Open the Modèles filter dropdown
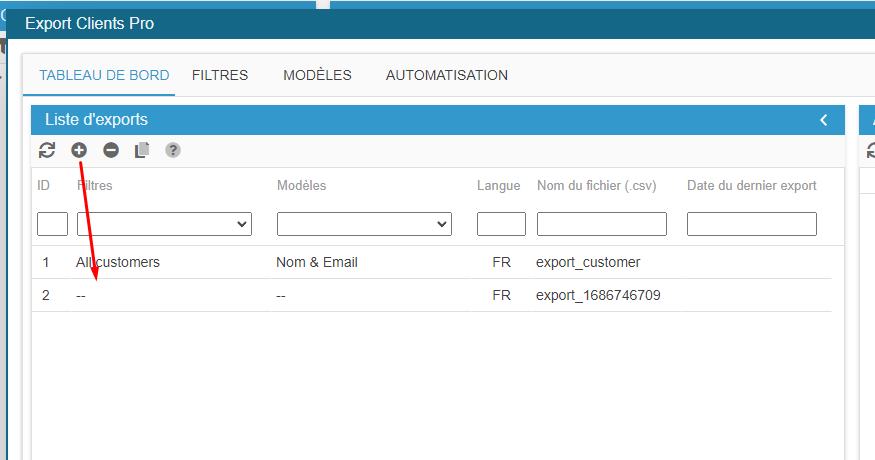 click(x=364, y=224)
